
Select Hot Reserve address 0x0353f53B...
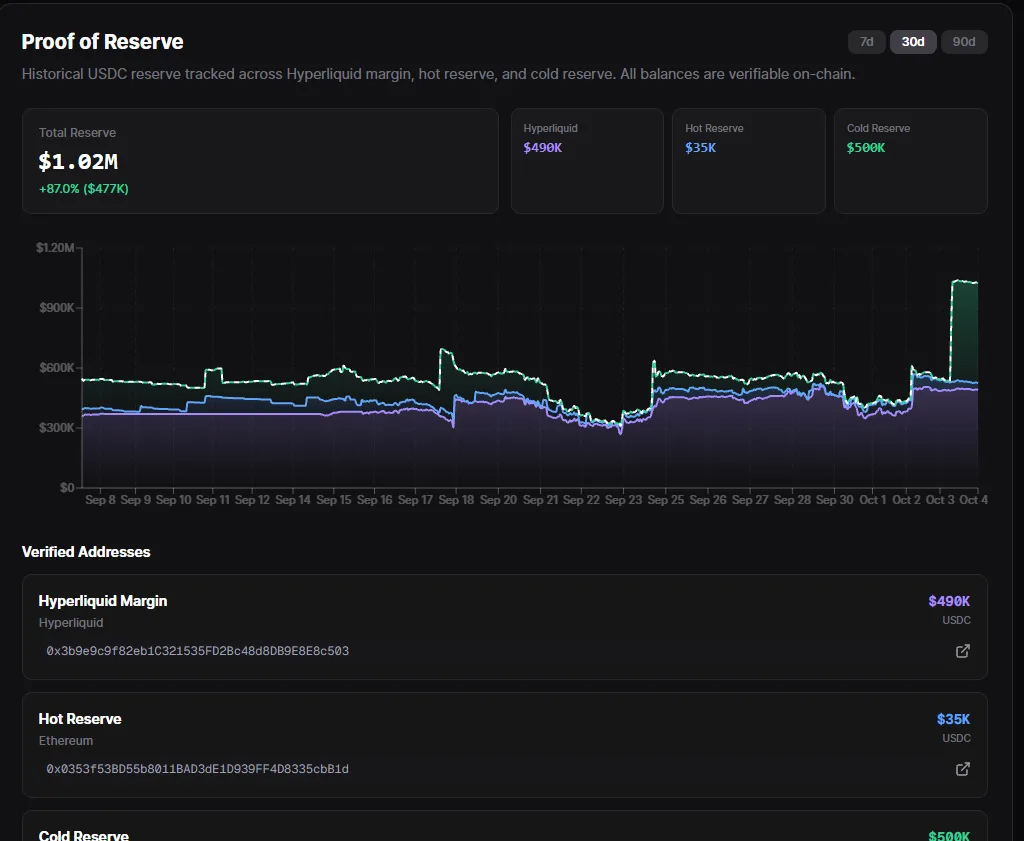point(197,769)
